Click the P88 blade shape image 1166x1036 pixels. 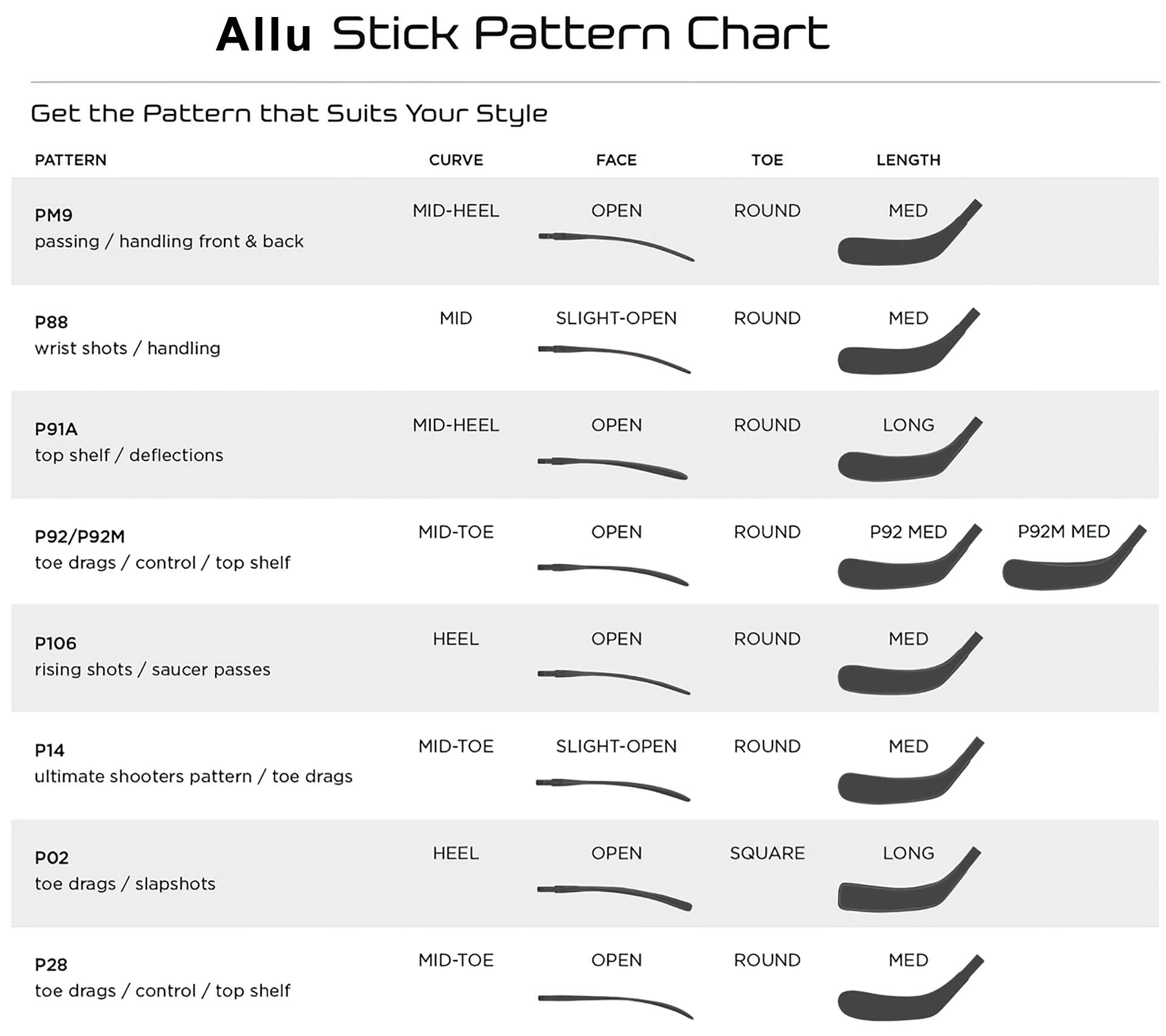coord(909,341)
